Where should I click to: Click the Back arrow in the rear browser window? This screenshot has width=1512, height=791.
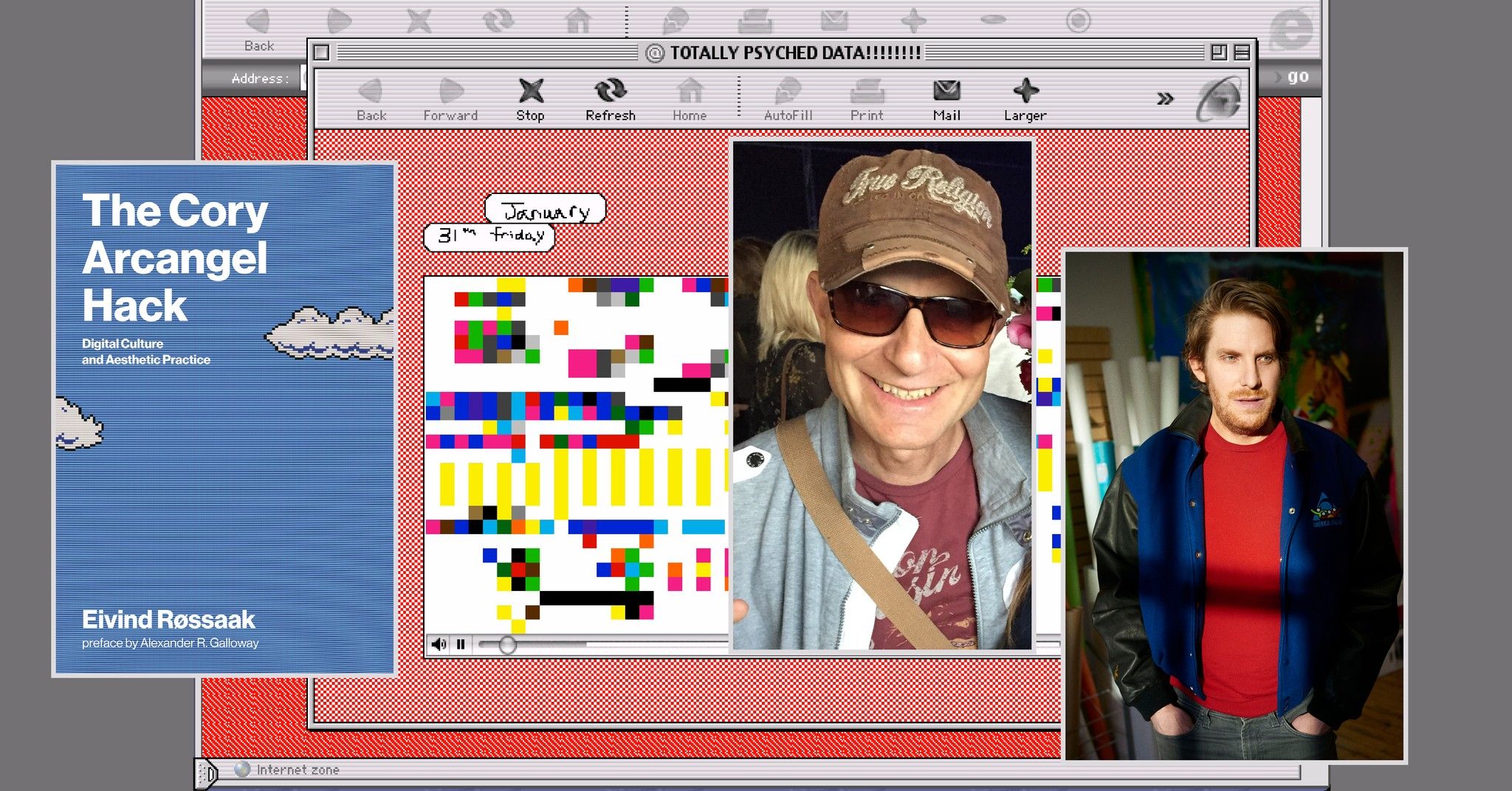click(258, 21)
